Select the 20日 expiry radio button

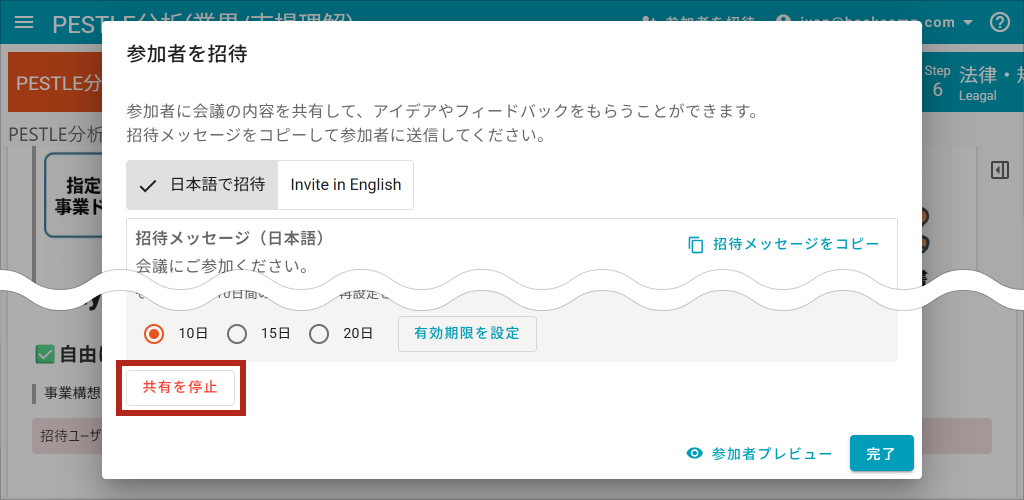[x=319, y=334]
